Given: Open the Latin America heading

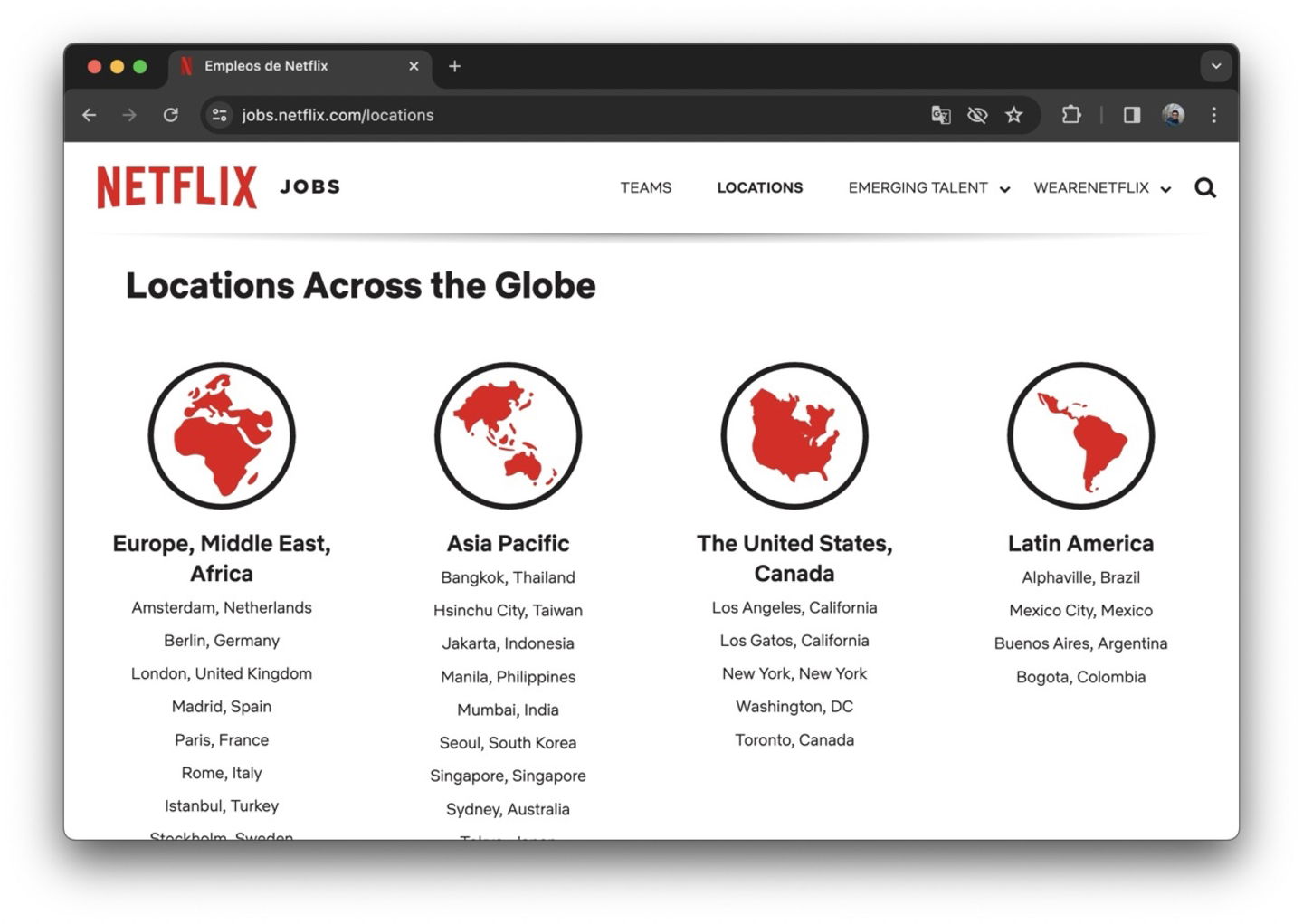Looking at the screenshot, I should click(1080, 543).
